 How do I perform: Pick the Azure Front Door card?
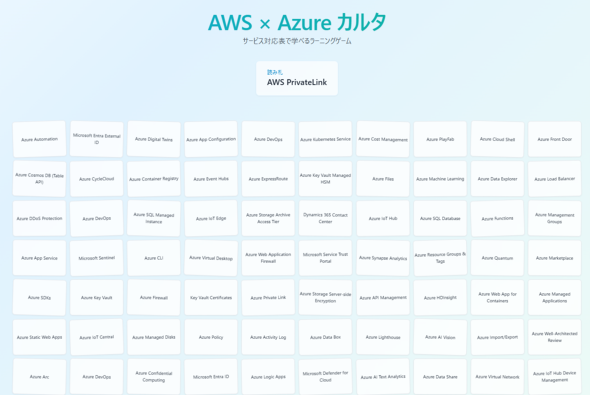tap(554, 139)
